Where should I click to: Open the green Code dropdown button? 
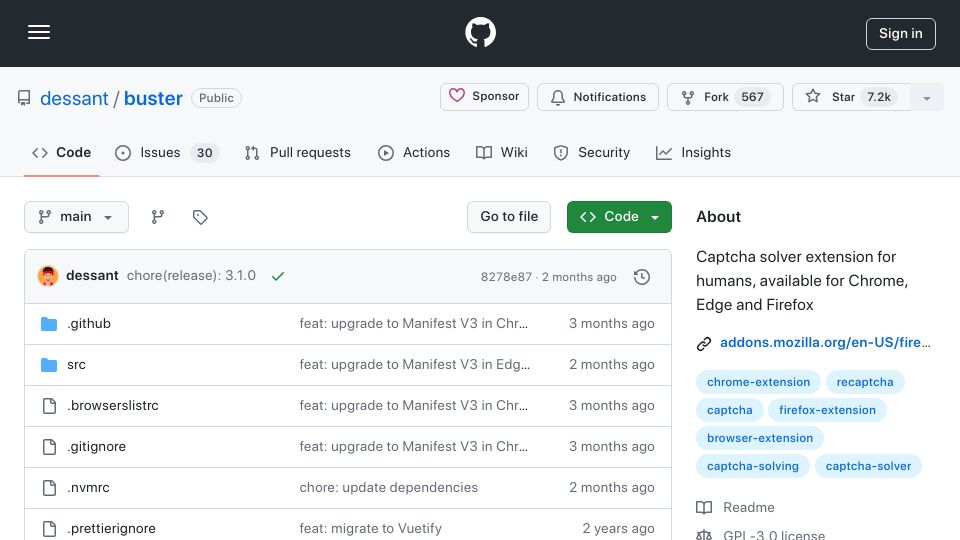619,217
